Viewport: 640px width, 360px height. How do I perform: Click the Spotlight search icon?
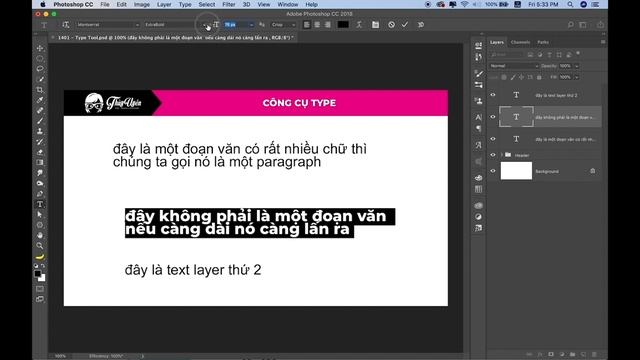pyautogui.click(x=570, y=4)
